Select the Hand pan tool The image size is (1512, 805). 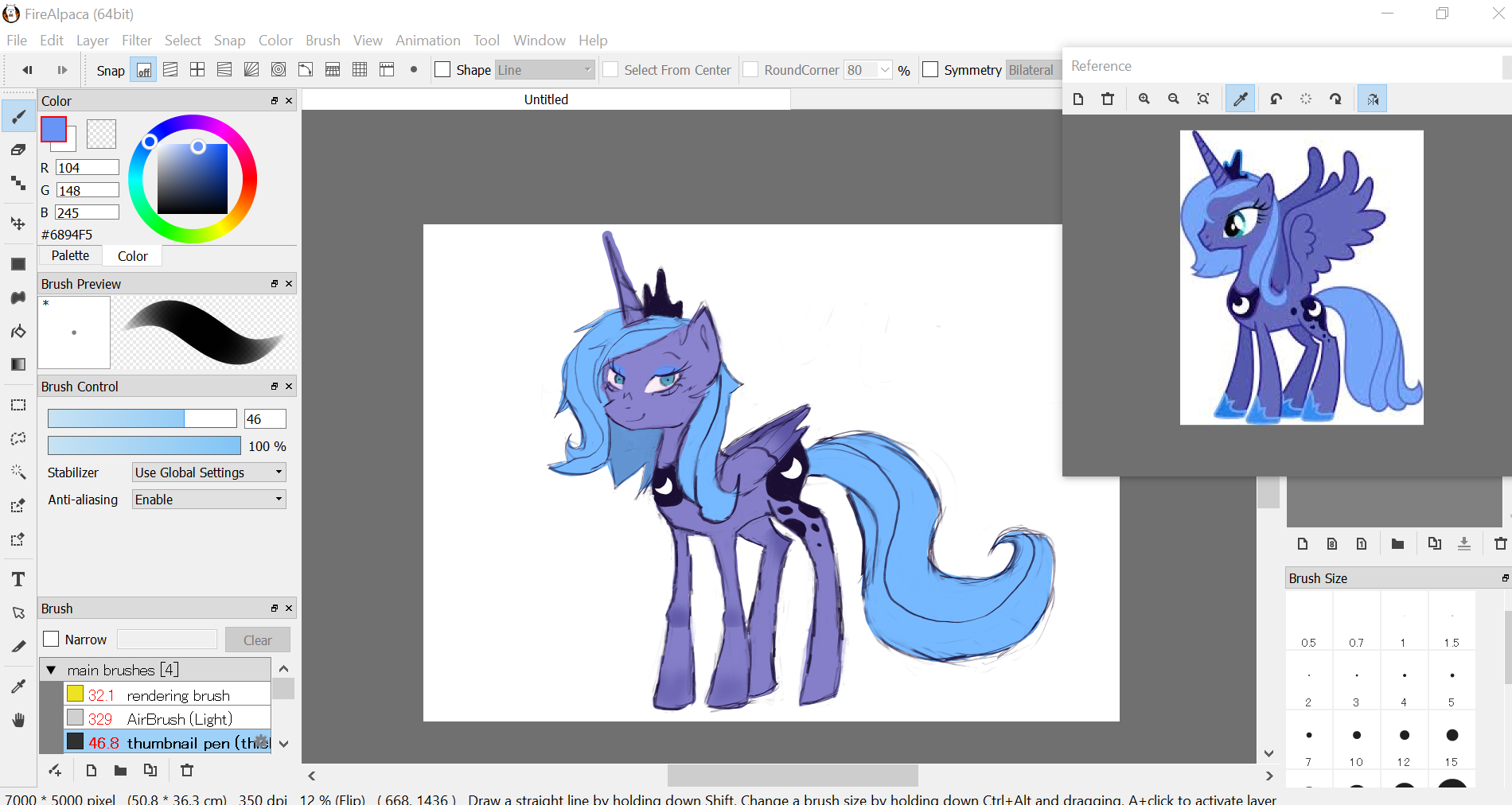(18, 720)
